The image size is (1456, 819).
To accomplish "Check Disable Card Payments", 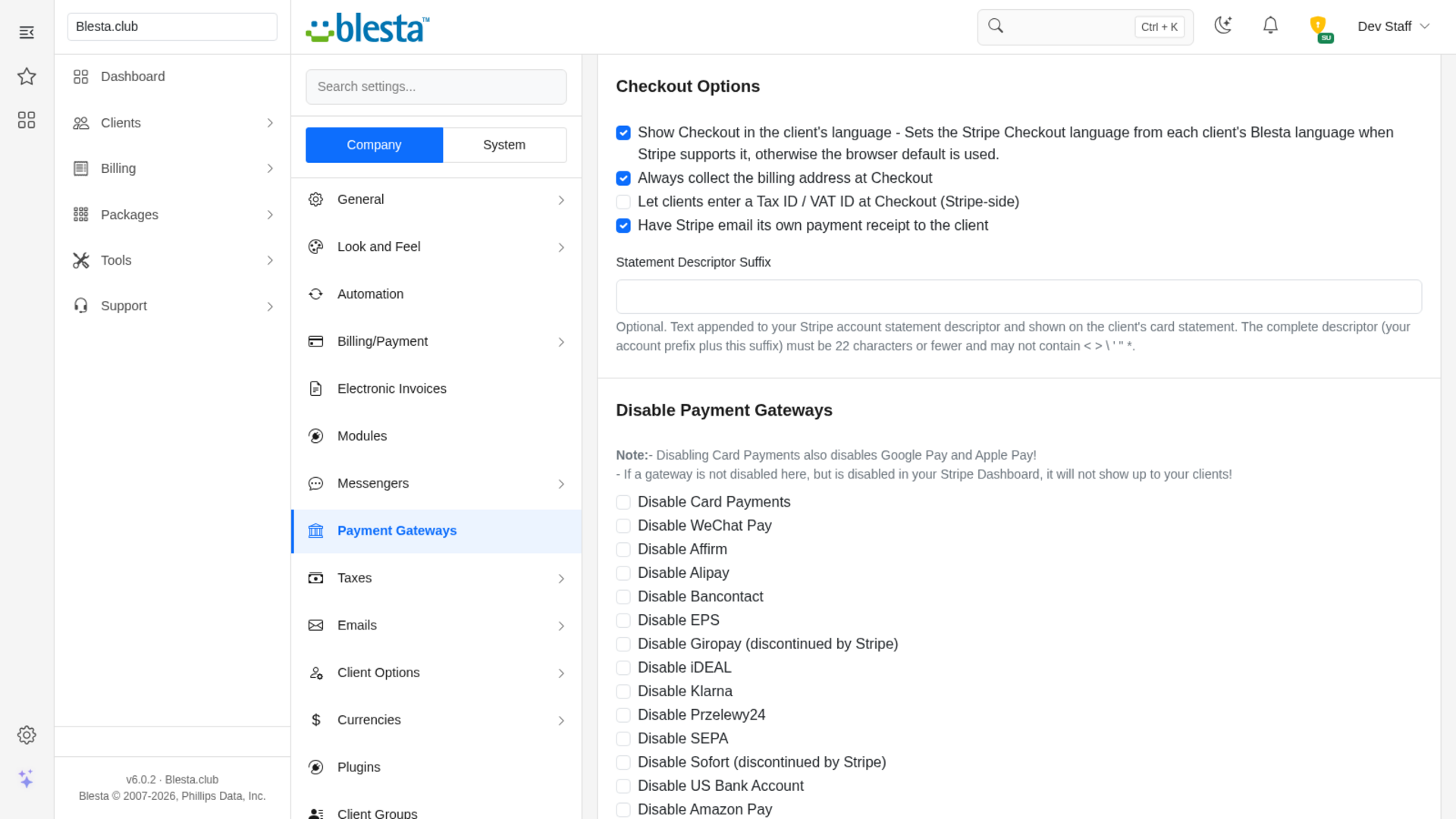I will (x=623, y=502).
